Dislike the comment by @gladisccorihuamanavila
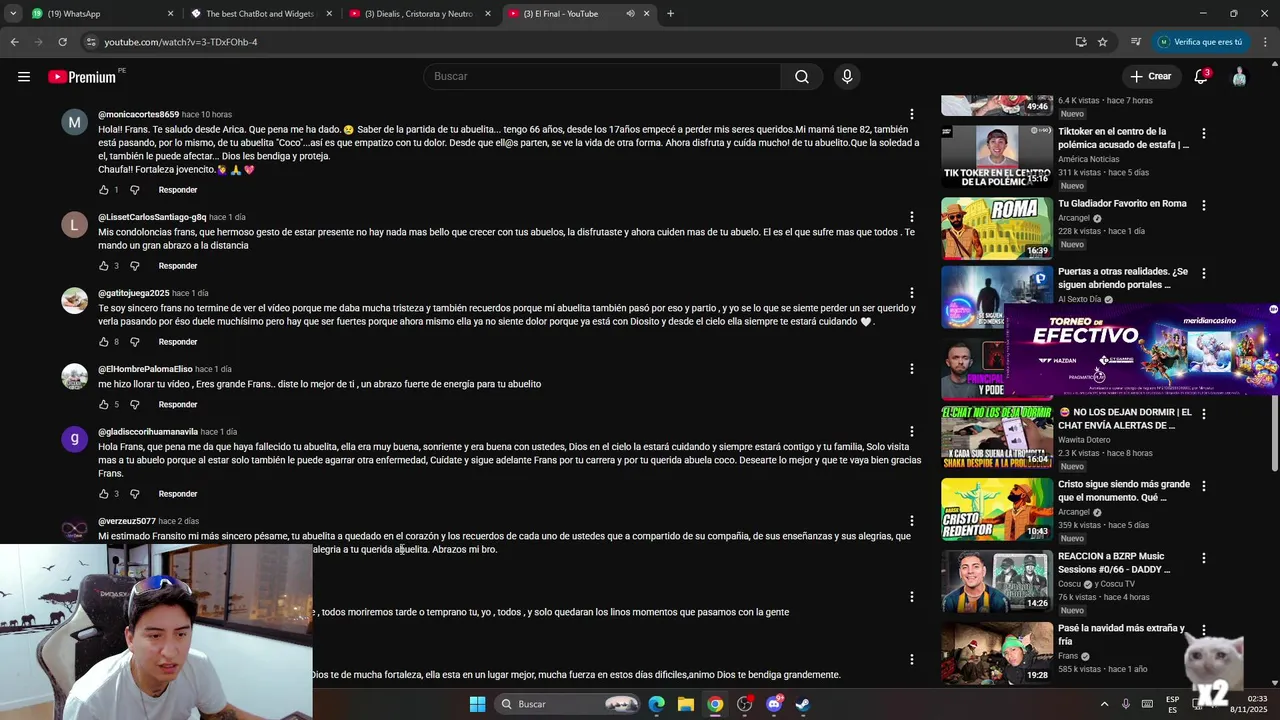The height and width of the screenshot is (720, 1280). tap(135, 494)
